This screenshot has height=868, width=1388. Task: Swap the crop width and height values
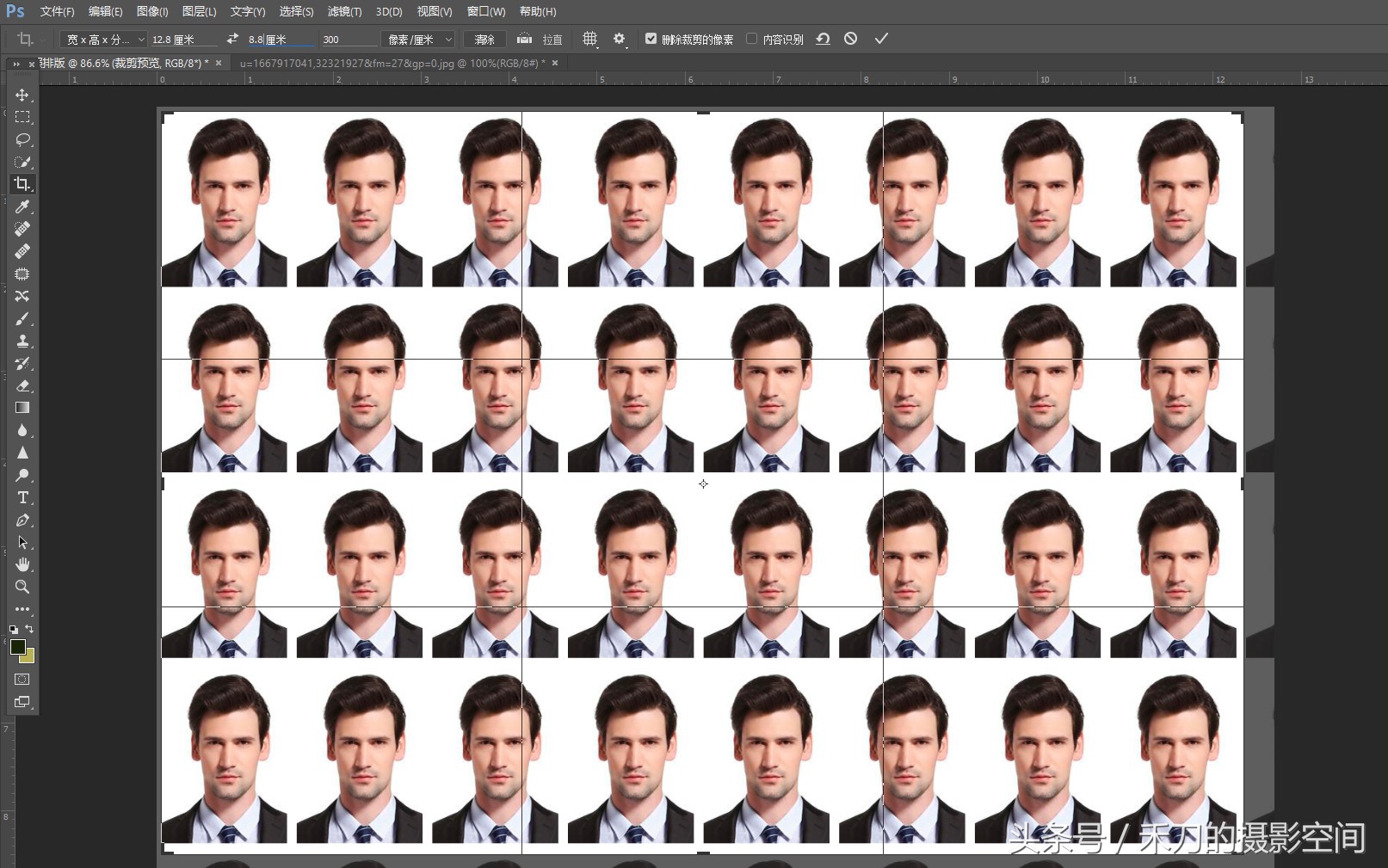tap(232, 39)
